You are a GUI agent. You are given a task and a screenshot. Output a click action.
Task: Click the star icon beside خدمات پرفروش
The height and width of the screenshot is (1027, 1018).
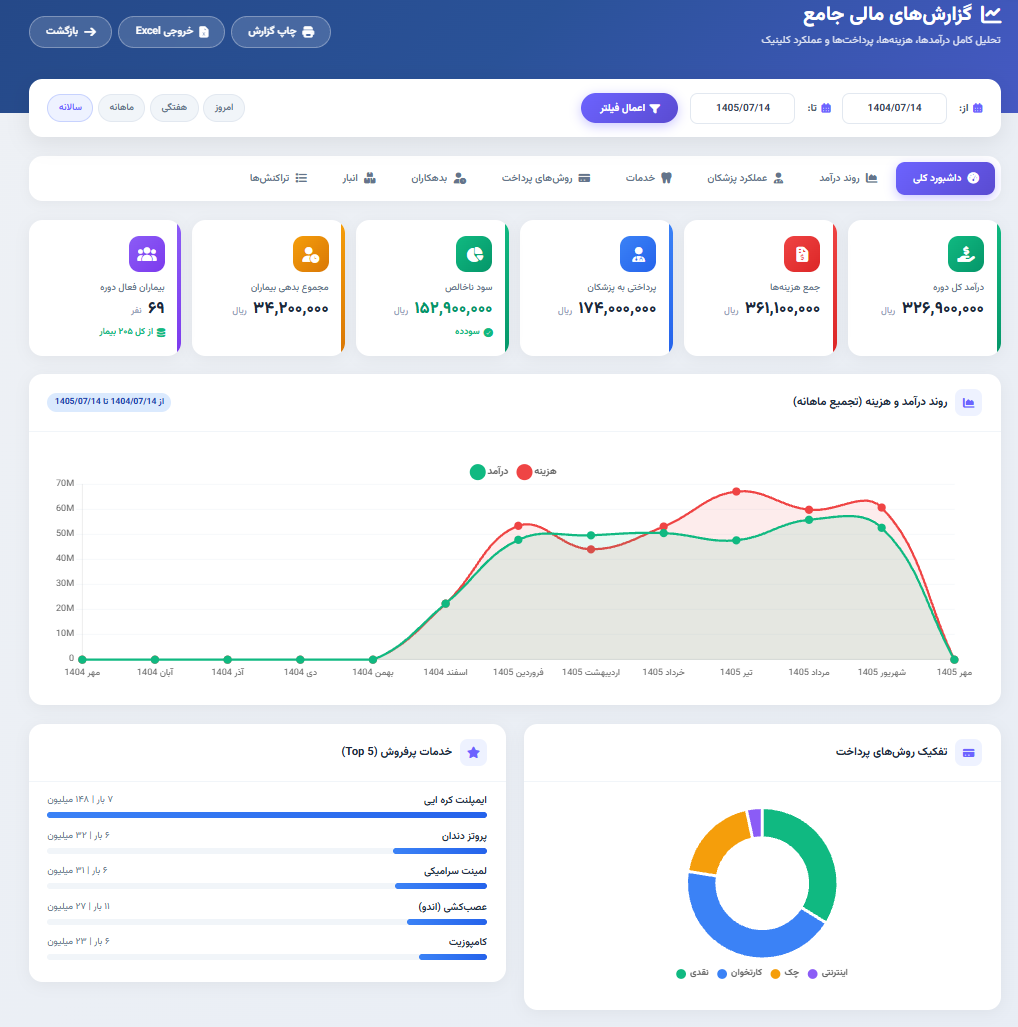(474, 753)
